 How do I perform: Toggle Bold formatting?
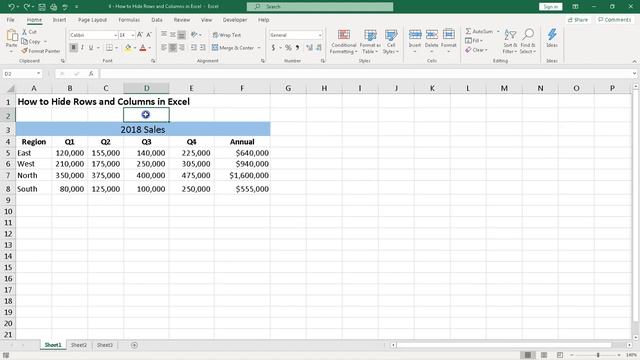(73, 48)
